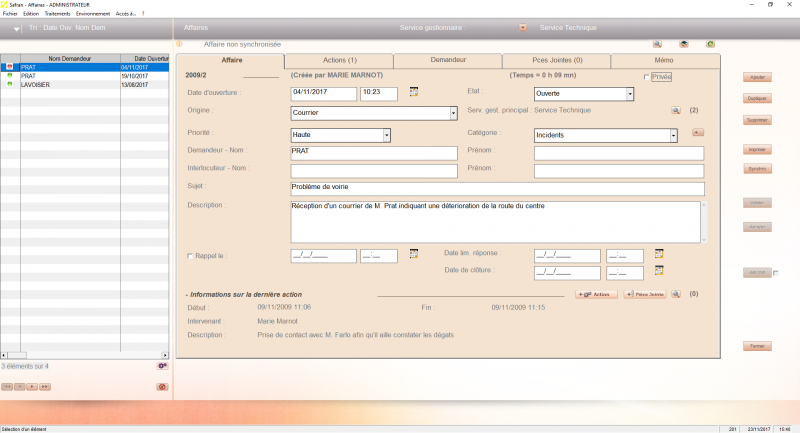This screenshot has height=433, width=800.
Task: Switch to the Mémo tab
Action: (664, 60)
